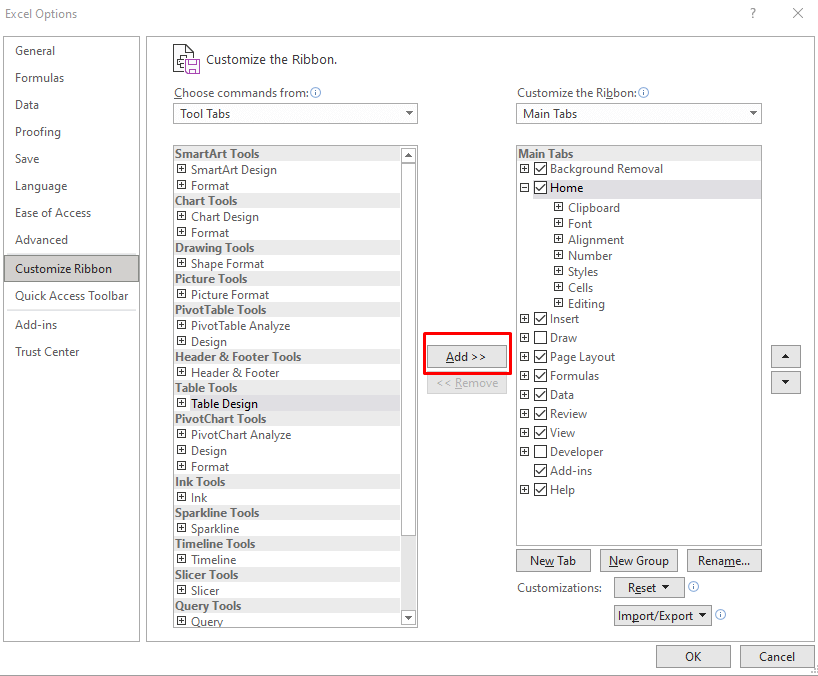Uncheck the Formulas tab checkbox

pos(540,376)
